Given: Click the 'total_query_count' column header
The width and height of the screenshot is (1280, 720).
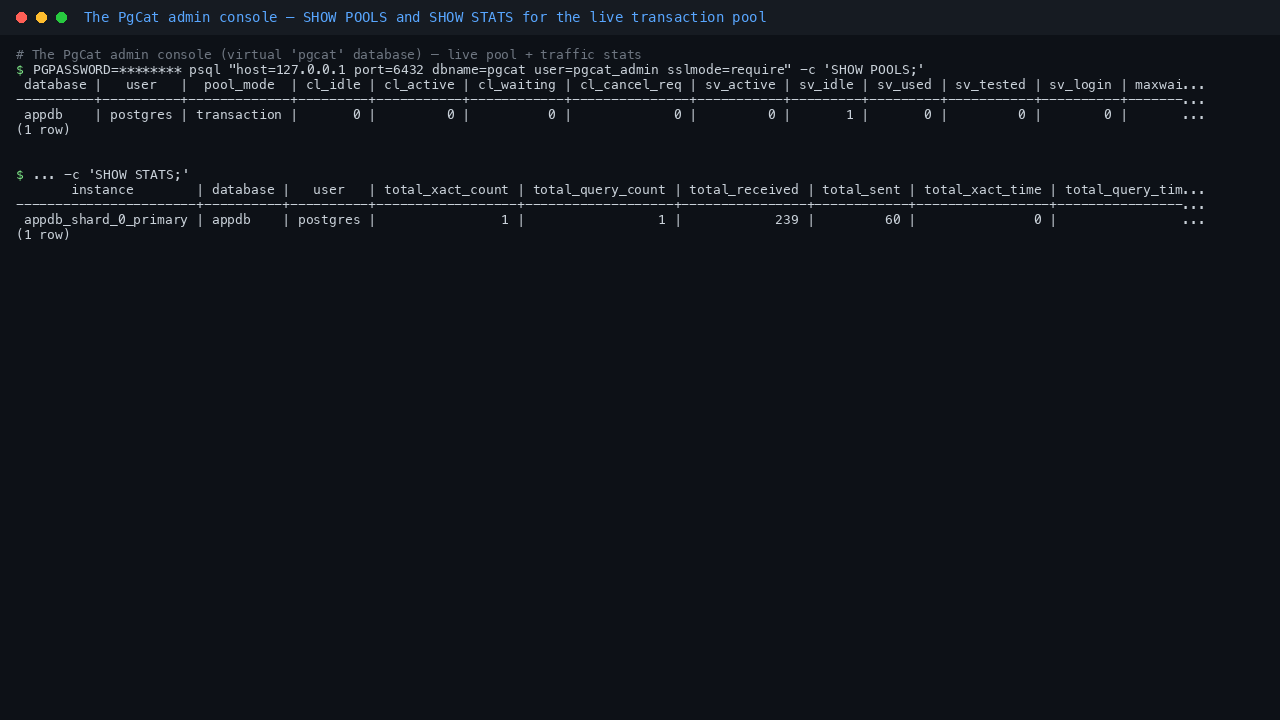Looking at the screenshot, I should 599,189.
